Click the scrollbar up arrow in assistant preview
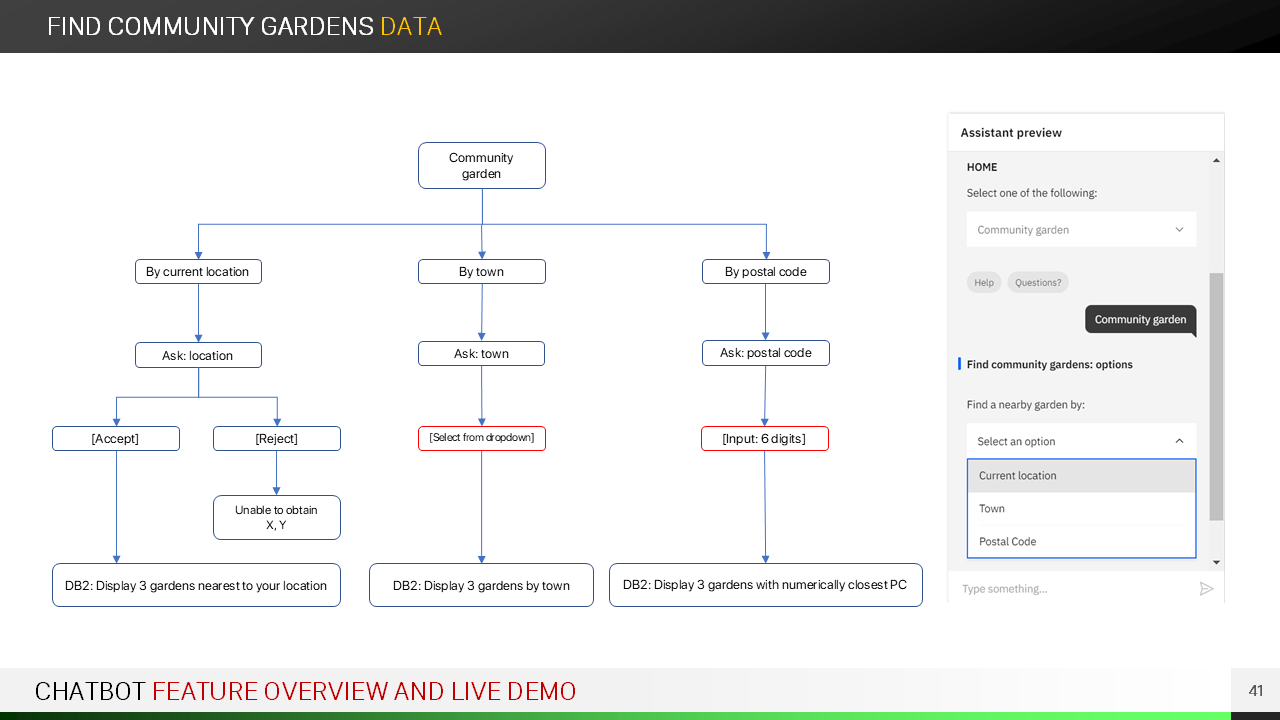The height and width of the screenshot is (720, 1280). (1216, 161)
